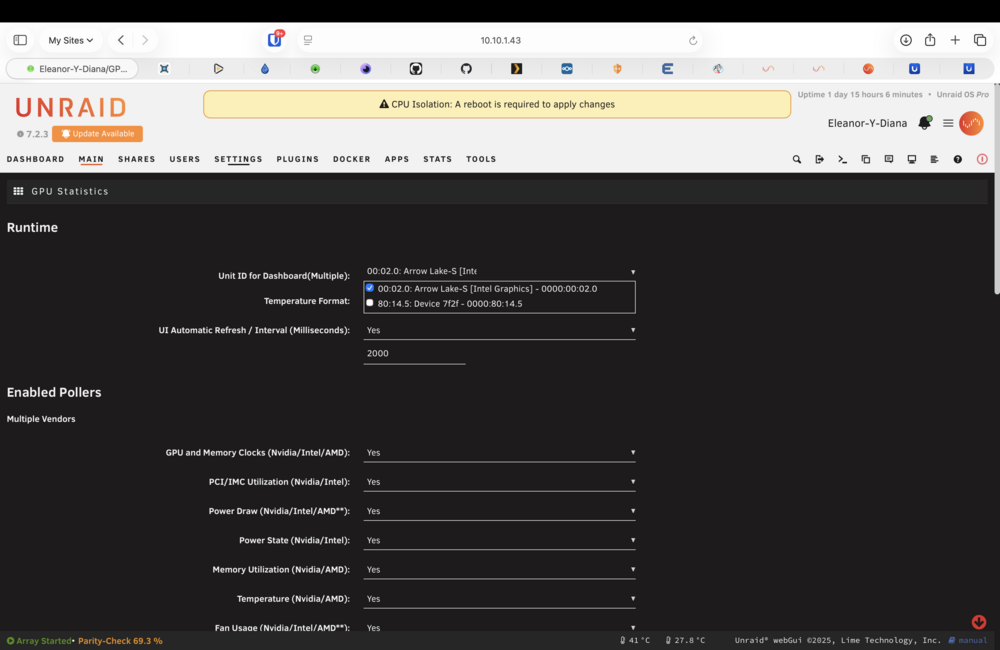Uncheck the Arrow Lake-S Intel Graphics checkbox
The width and height of the screenshot is (1000, 650).
(x=370, y=288)
